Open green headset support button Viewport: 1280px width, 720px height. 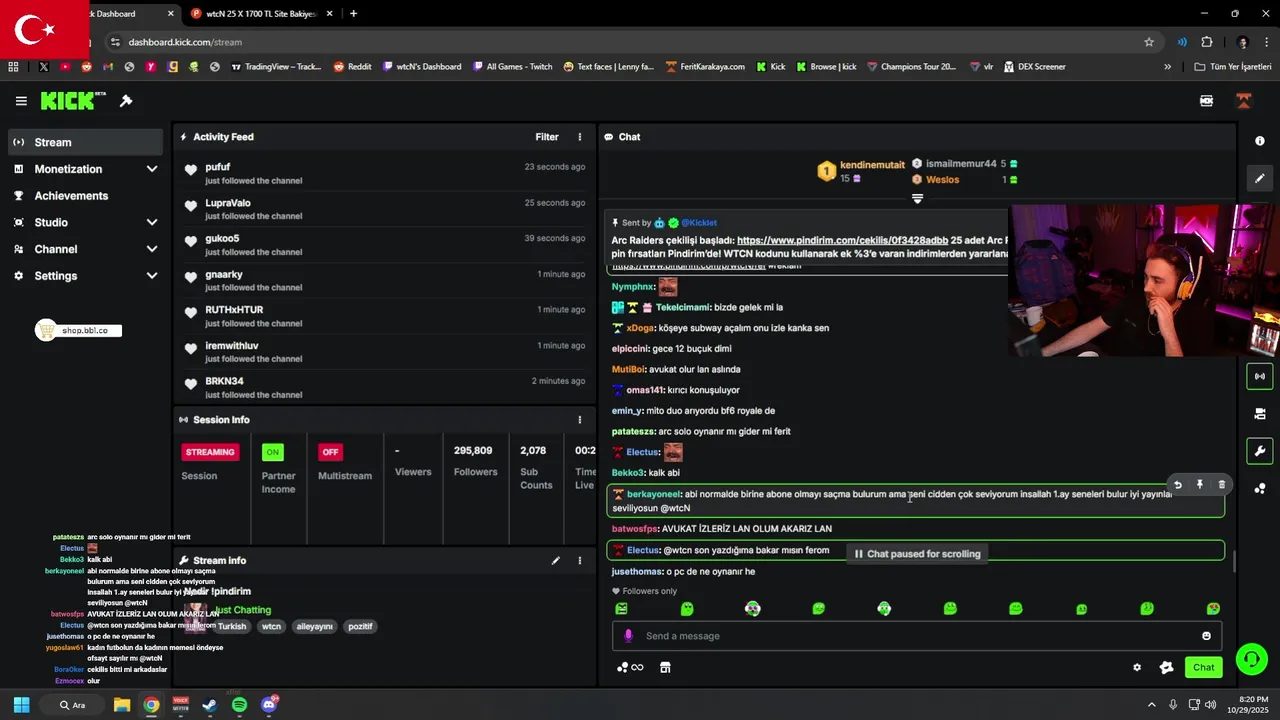click(1251, 659)
